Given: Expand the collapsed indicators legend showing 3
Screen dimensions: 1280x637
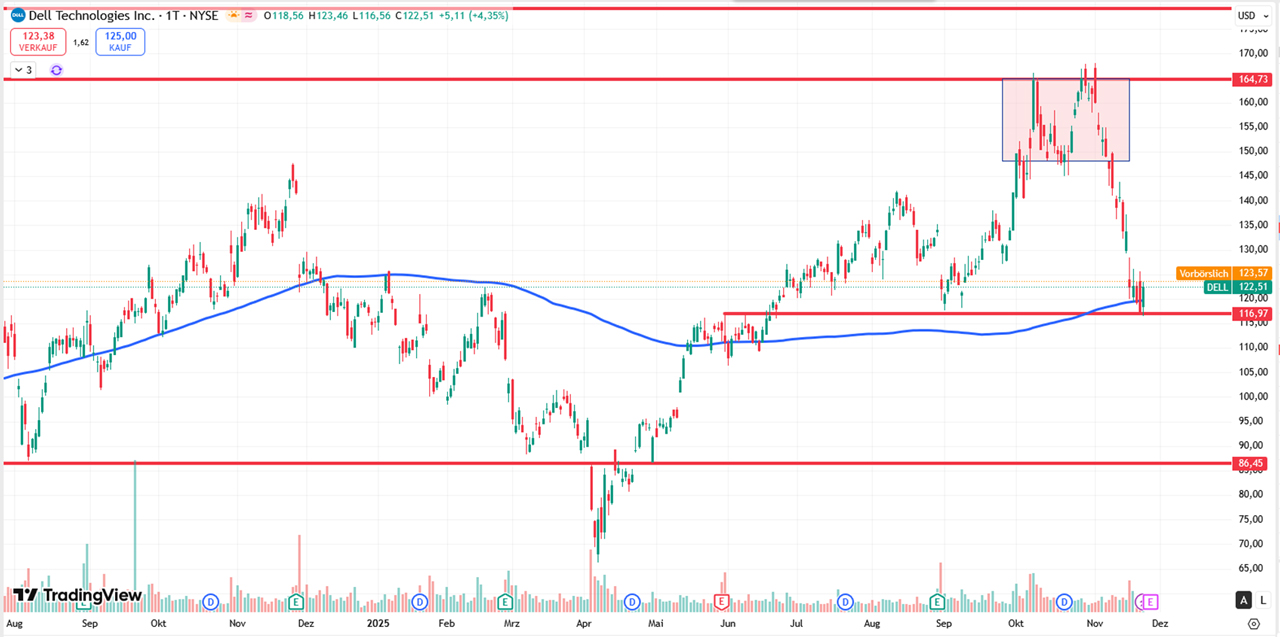Looking at the screenshot, I should point(22,70).
